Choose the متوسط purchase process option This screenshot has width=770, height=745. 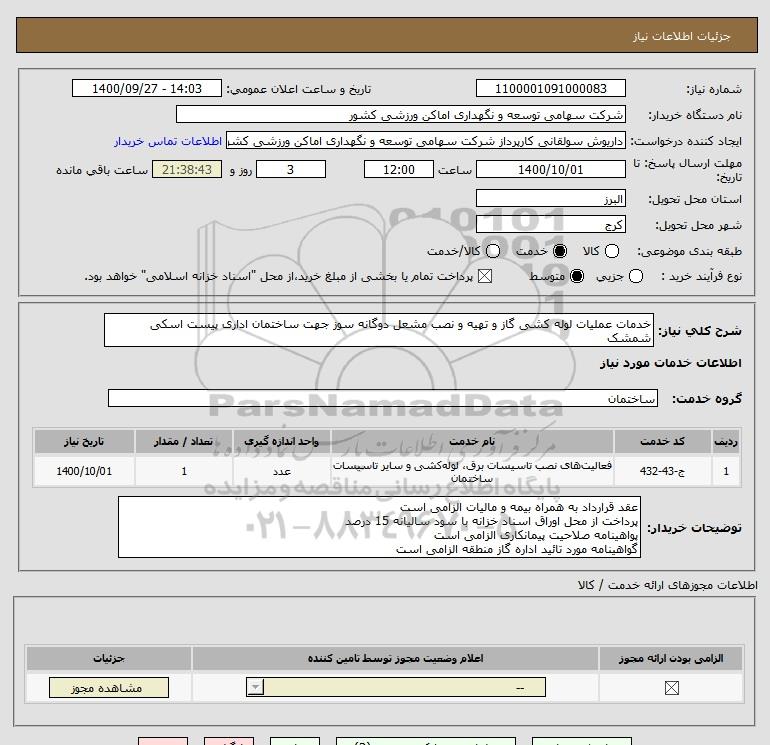(577, 276)
